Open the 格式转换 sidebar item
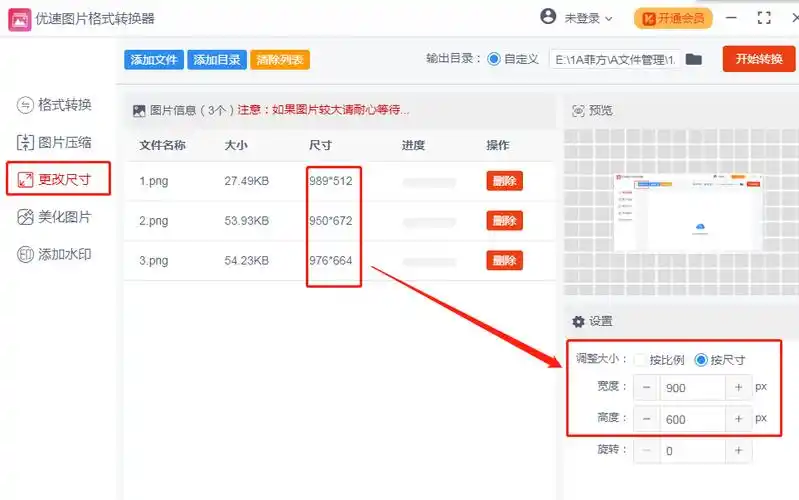This screenshot has width=799, height=500. click(x=55, y=105)
